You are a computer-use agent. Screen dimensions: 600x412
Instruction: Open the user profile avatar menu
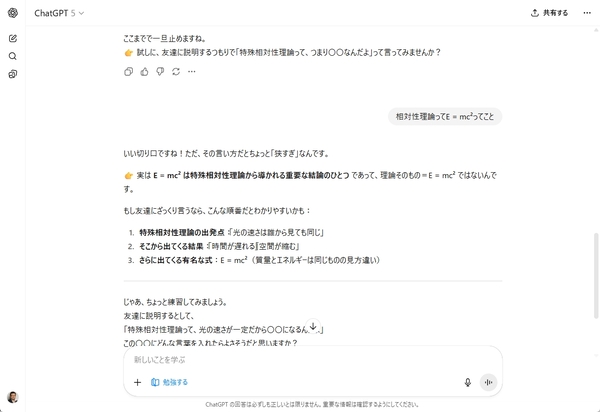pos(13,397)
